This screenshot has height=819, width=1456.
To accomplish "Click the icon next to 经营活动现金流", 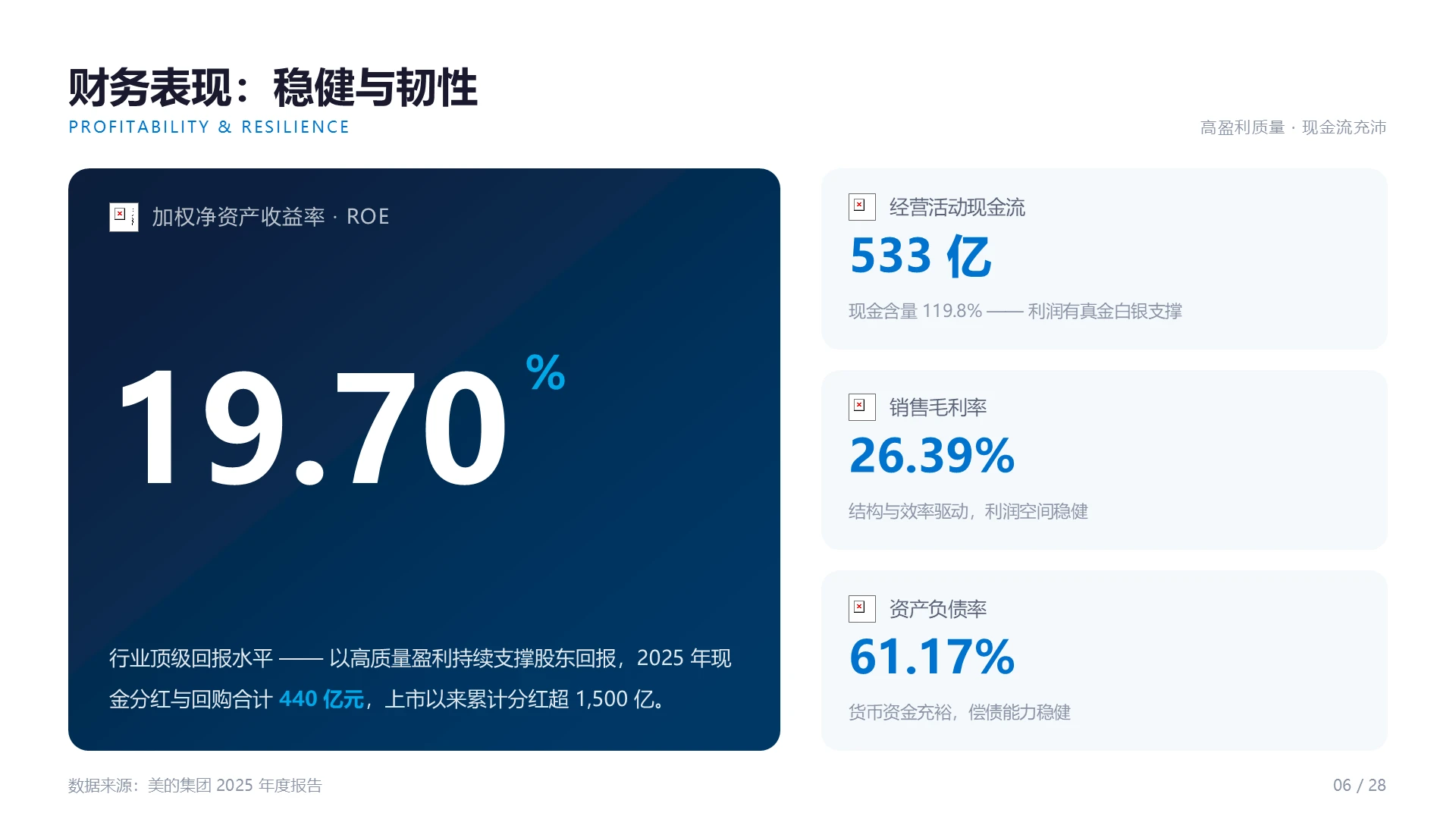I will [862, 207].
